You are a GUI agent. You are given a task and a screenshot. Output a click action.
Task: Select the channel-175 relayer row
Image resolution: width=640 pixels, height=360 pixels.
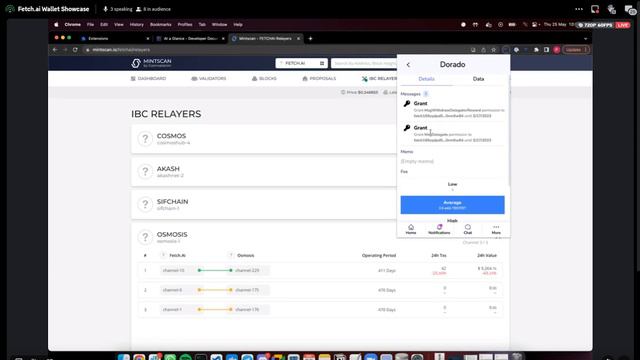click(x=320, y=290)
